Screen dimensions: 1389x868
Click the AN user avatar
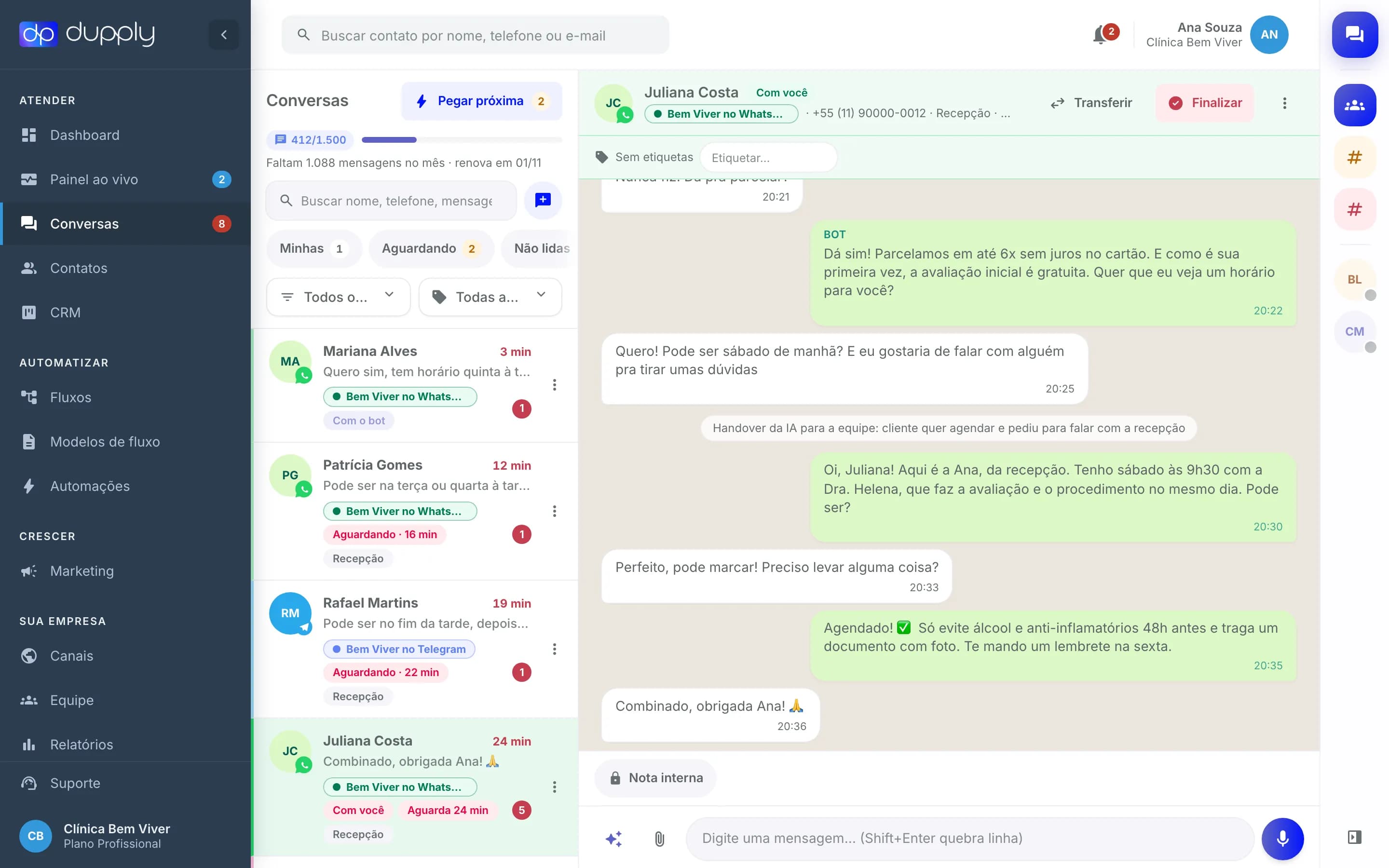tap(1269, 34)
